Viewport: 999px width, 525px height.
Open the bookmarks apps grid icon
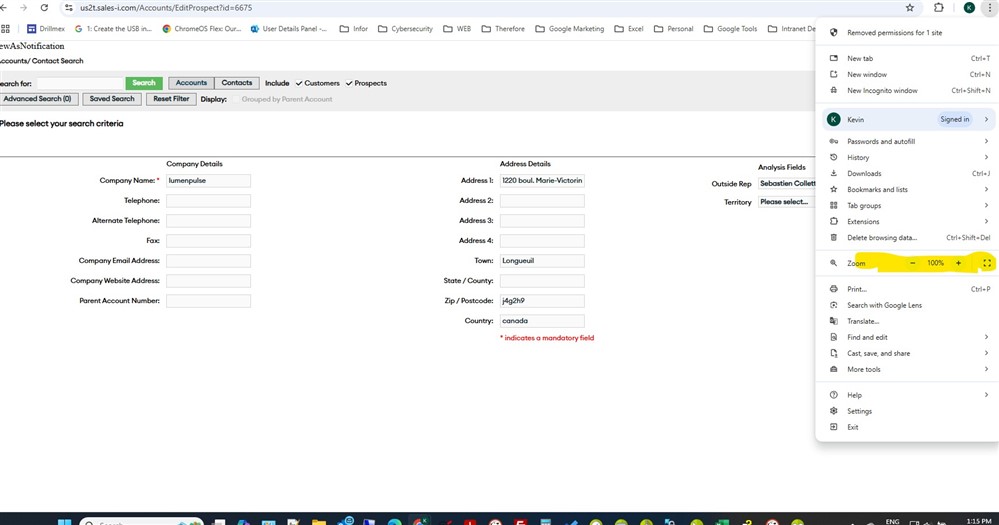pos(6,29)
